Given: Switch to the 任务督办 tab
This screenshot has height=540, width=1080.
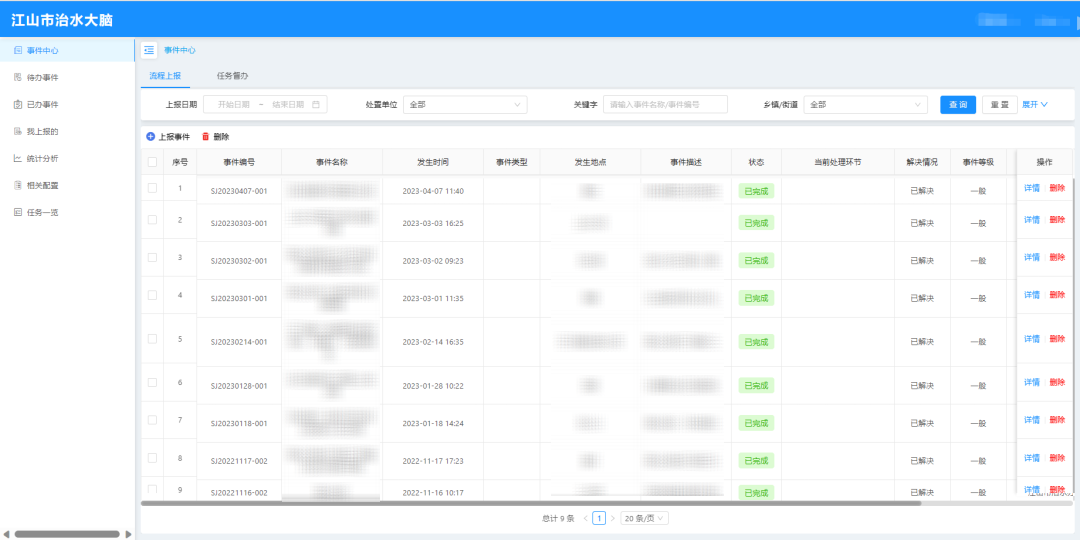Looking at the screenshot, I should (232, 76).
